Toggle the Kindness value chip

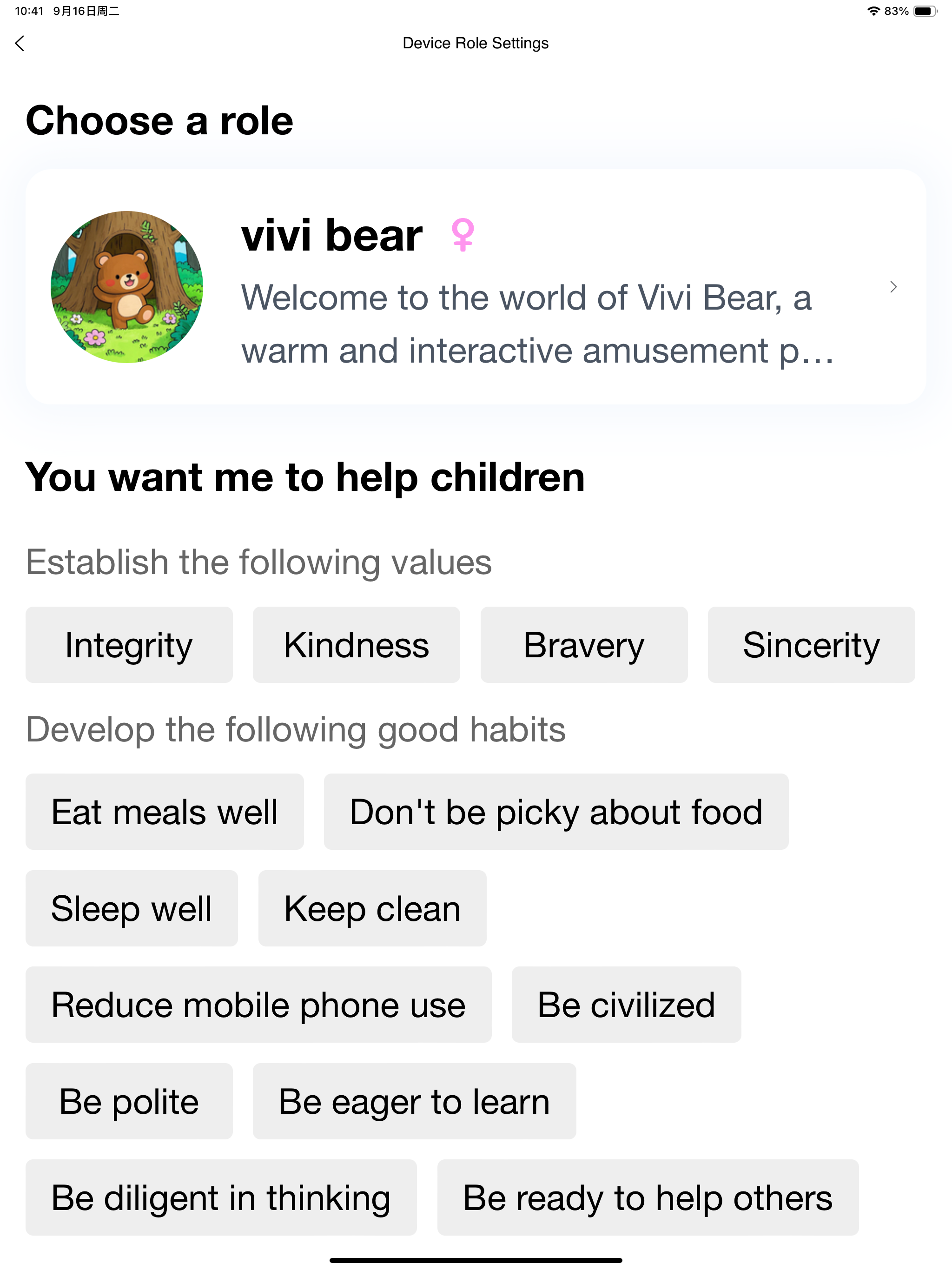click(357, 645)
